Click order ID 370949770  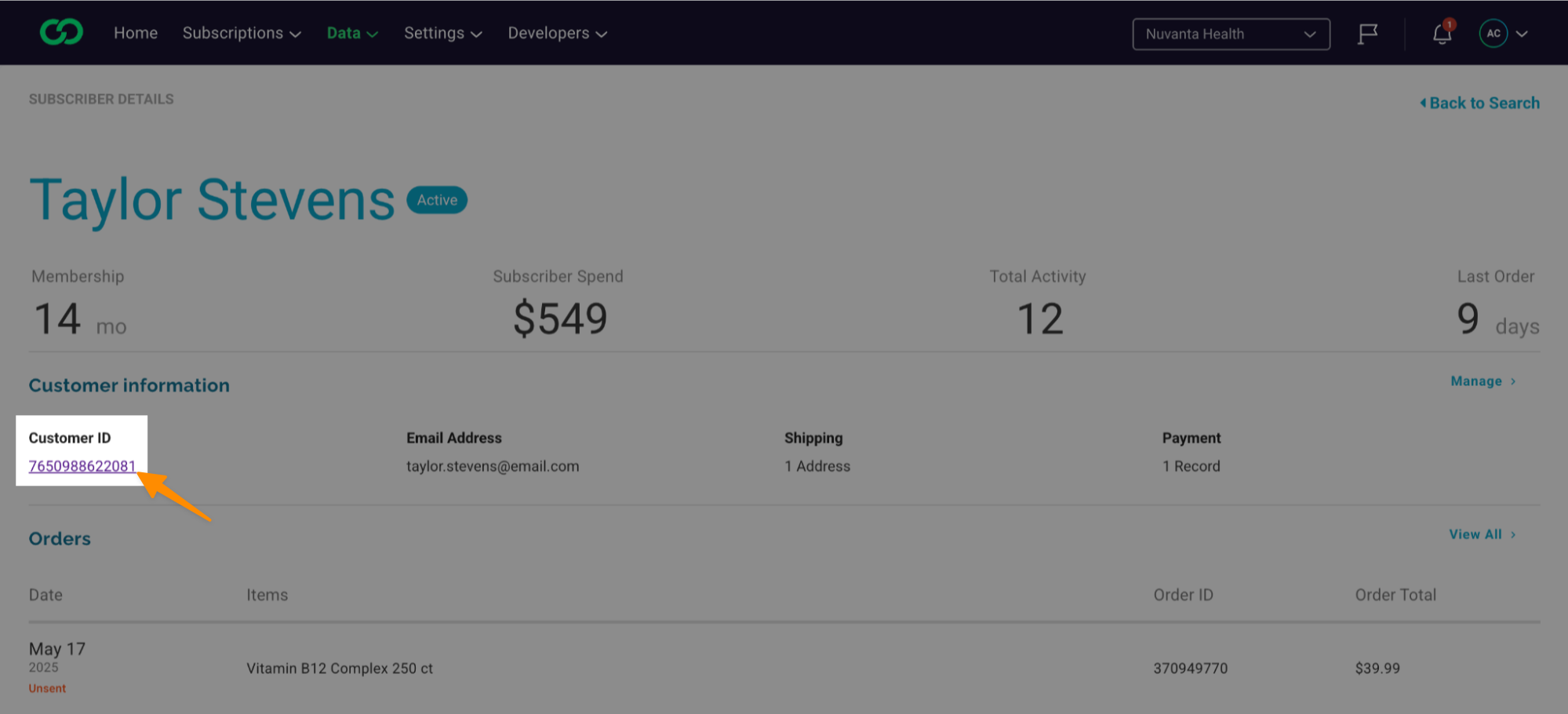point(1191,668)
